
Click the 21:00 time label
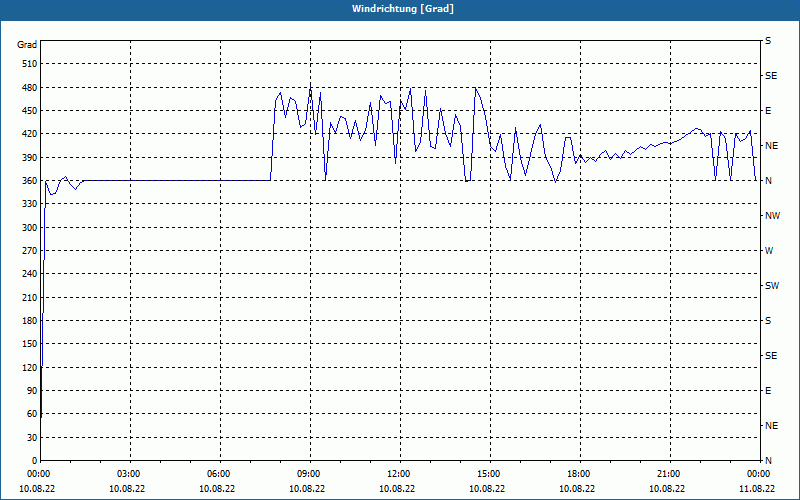coord(670,474)
